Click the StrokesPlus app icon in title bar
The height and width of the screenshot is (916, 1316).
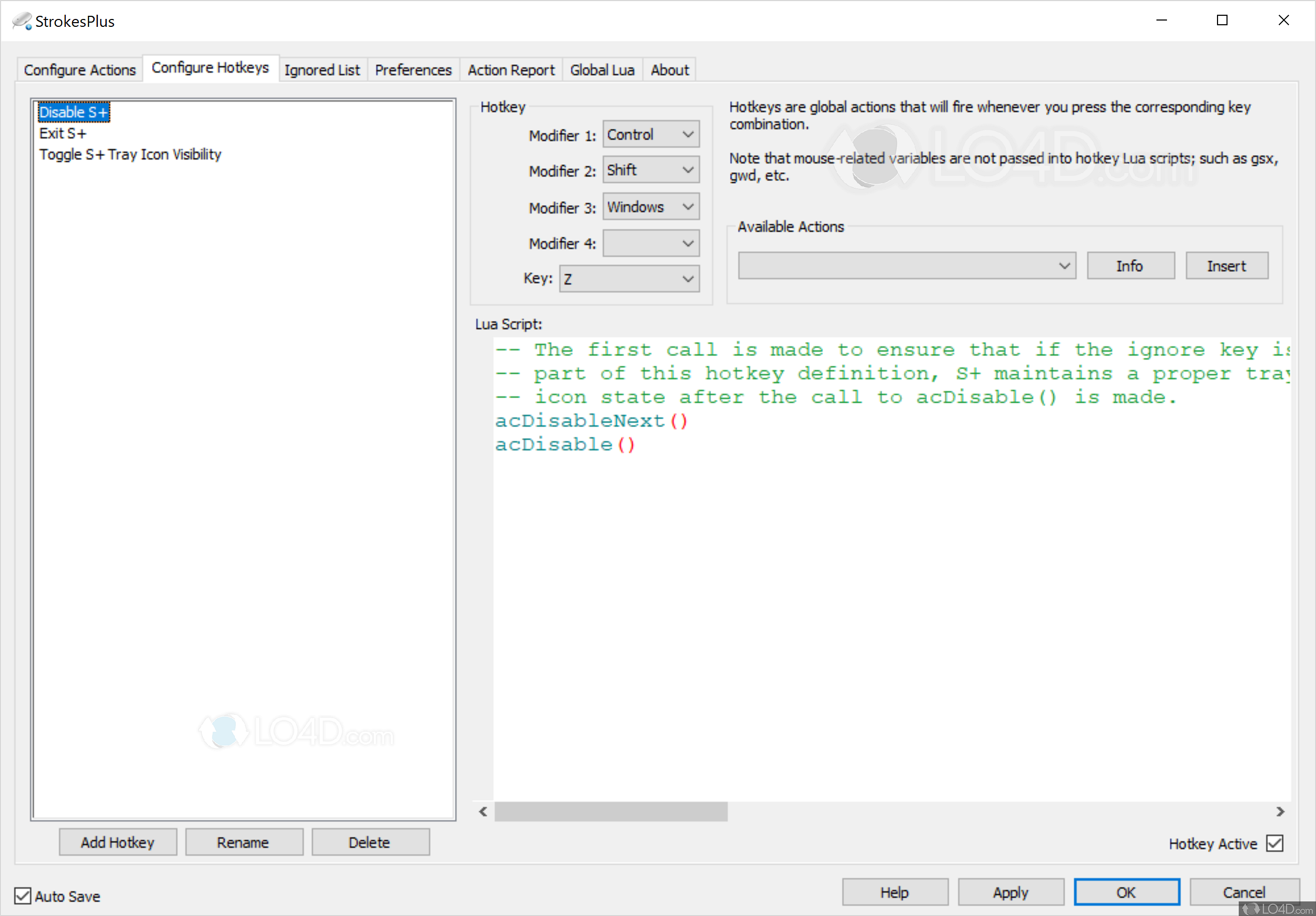[x=22, y=21]
